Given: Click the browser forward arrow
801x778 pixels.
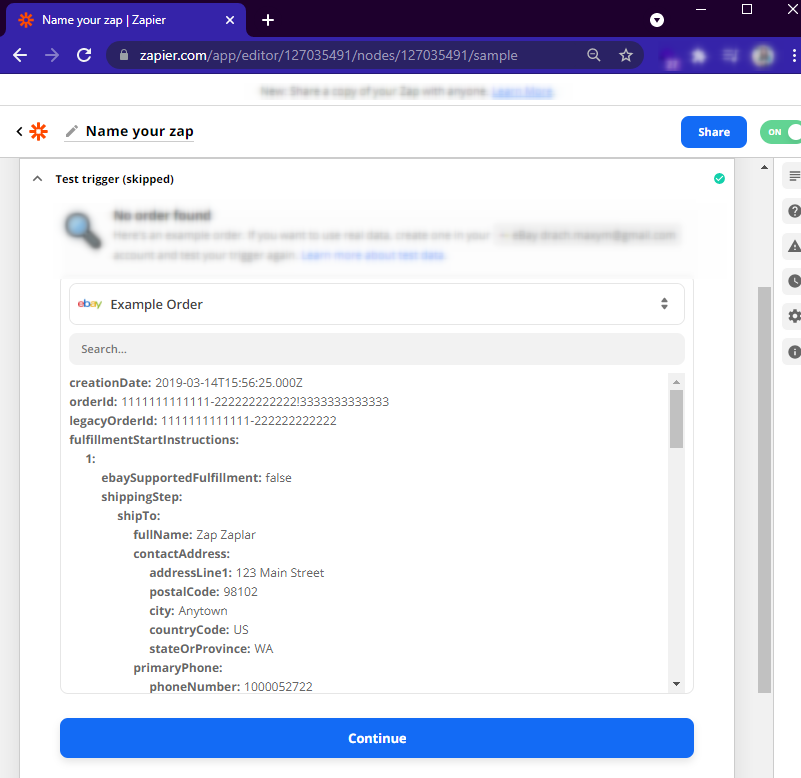Looking at the screenshot, I should (x=52, y=55).
